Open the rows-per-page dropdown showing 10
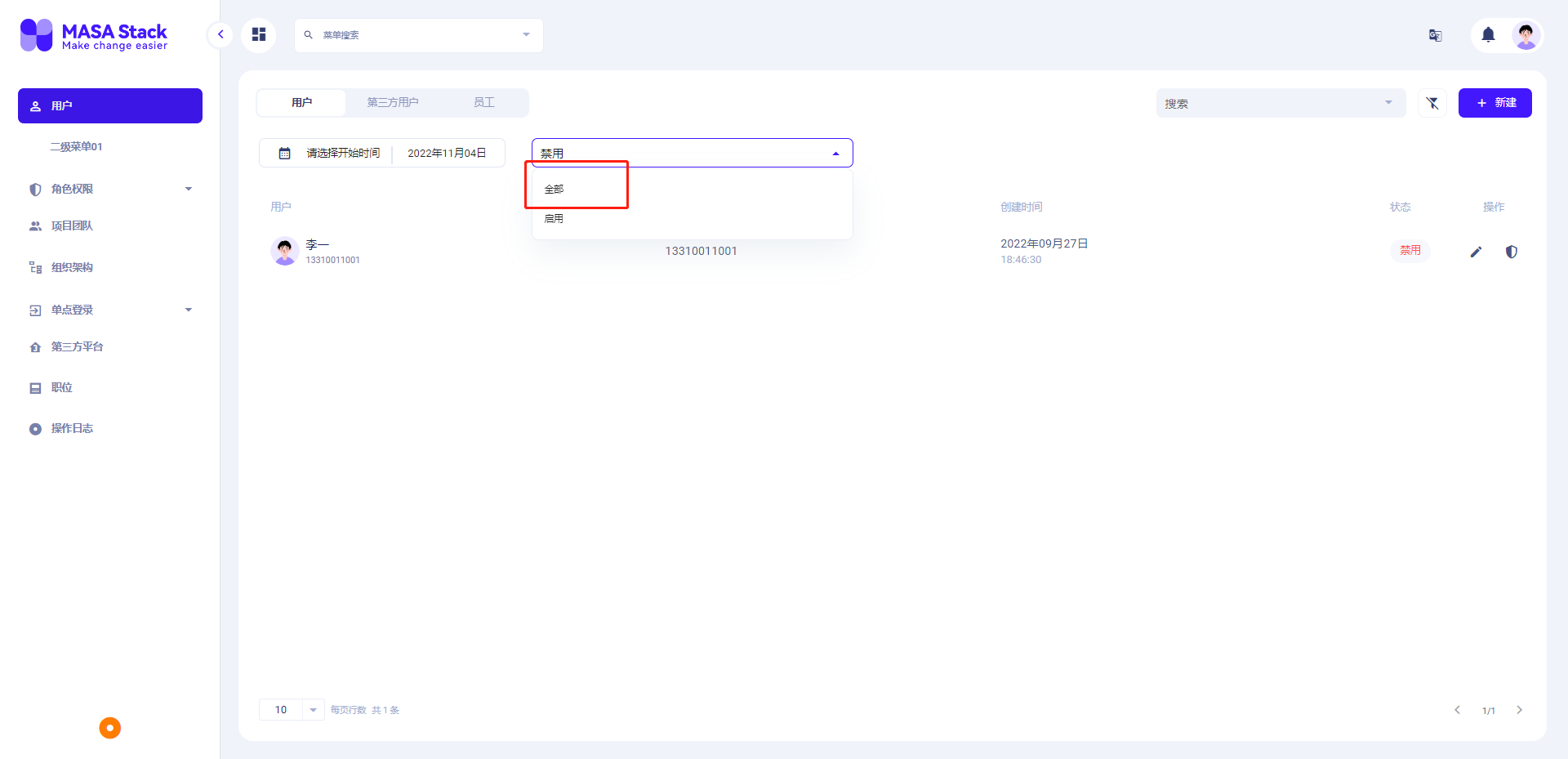 tap(291, 710)
